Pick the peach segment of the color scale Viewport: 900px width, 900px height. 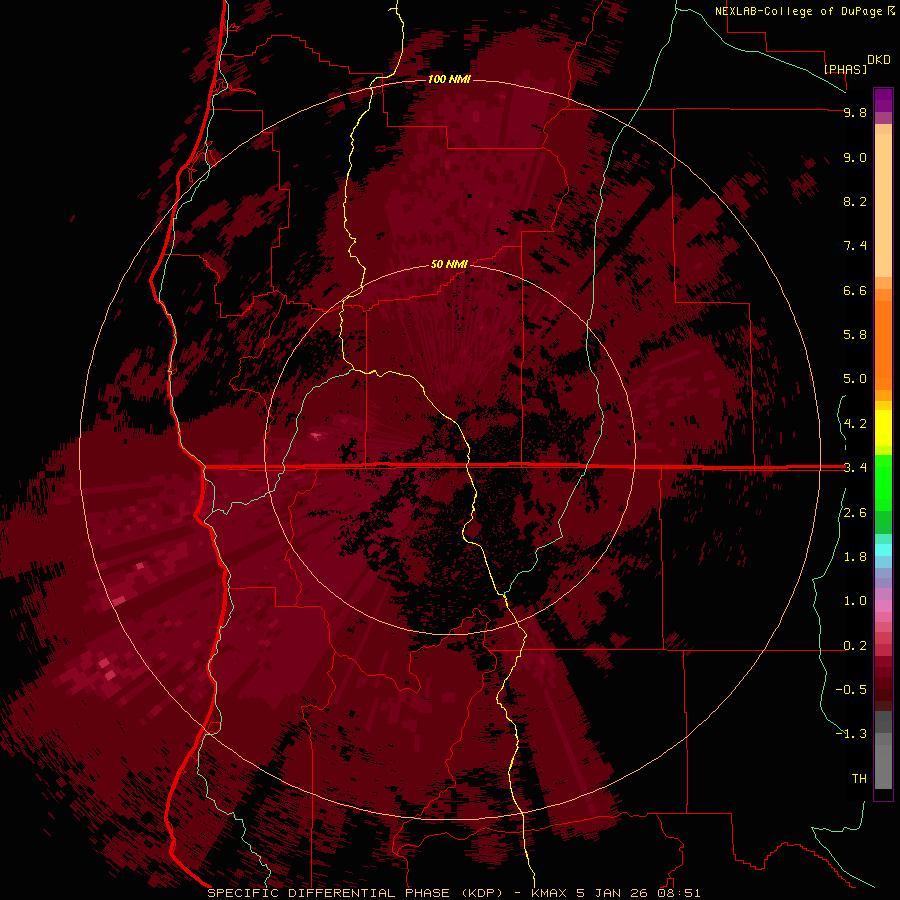pyautogui.click(x=883, y=205)
